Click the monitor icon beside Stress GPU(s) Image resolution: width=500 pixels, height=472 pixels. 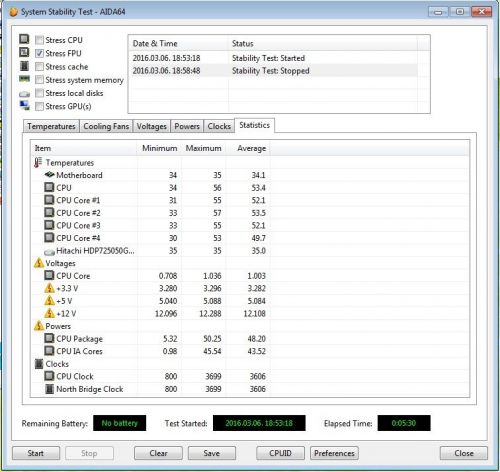click(x=24, y=105)
